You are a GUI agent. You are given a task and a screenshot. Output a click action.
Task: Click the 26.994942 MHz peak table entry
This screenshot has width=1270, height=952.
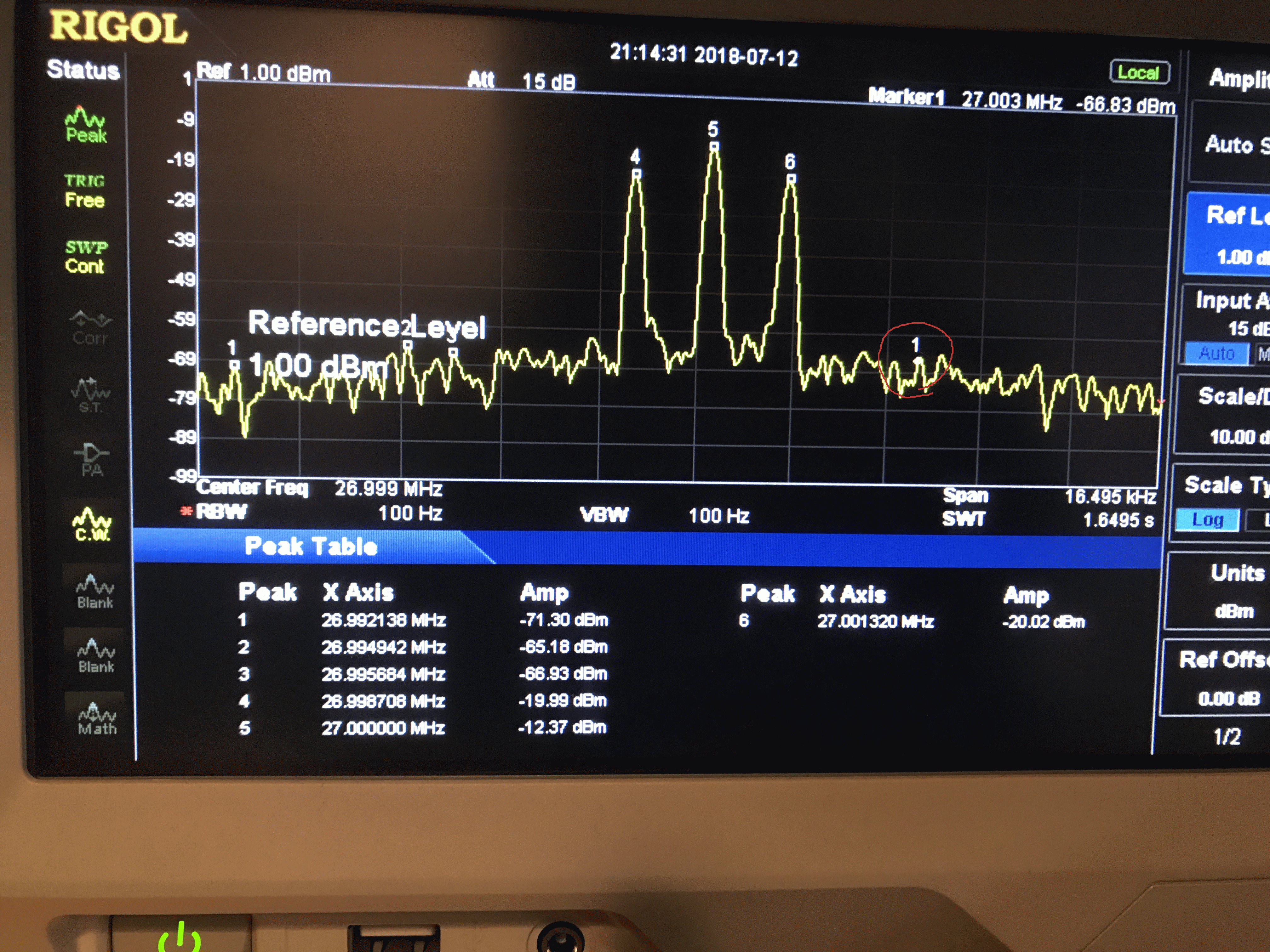click(x=384, y=647)
